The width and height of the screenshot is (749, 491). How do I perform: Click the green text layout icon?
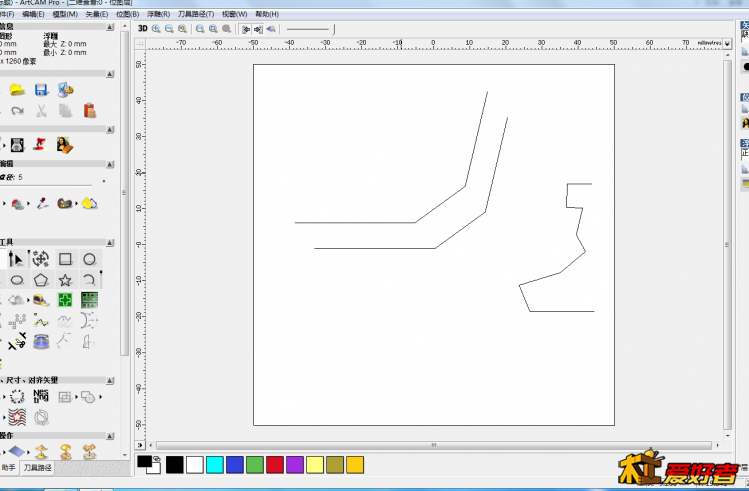click(89, 300)
